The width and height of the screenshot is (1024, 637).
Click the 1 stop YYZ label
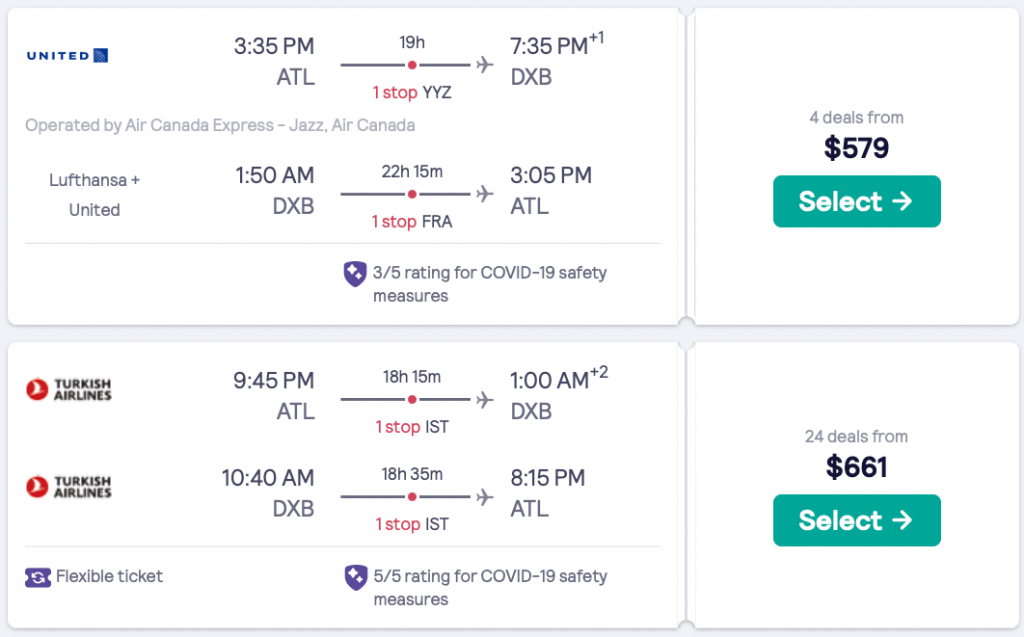coord(413,92)
